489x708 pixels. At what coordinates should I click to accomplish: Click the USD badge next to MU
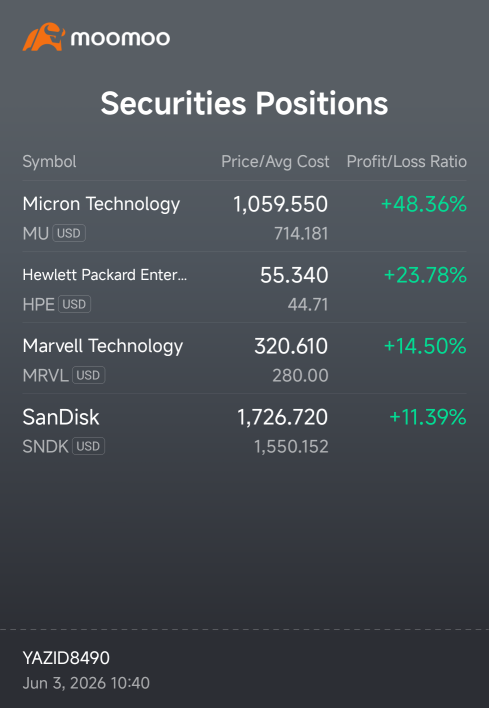coord(69,233)
